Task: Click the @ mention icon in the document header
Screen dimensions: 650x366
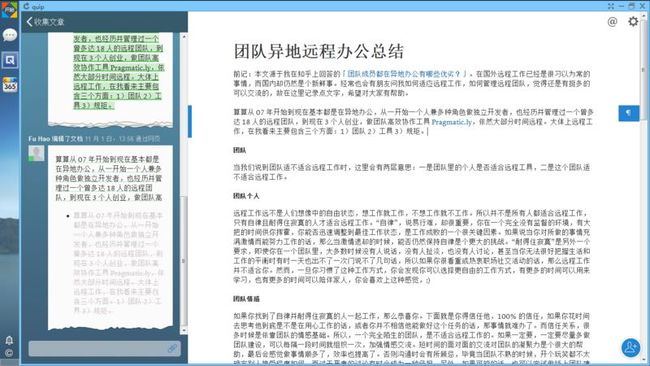Action: coord(612,22)
